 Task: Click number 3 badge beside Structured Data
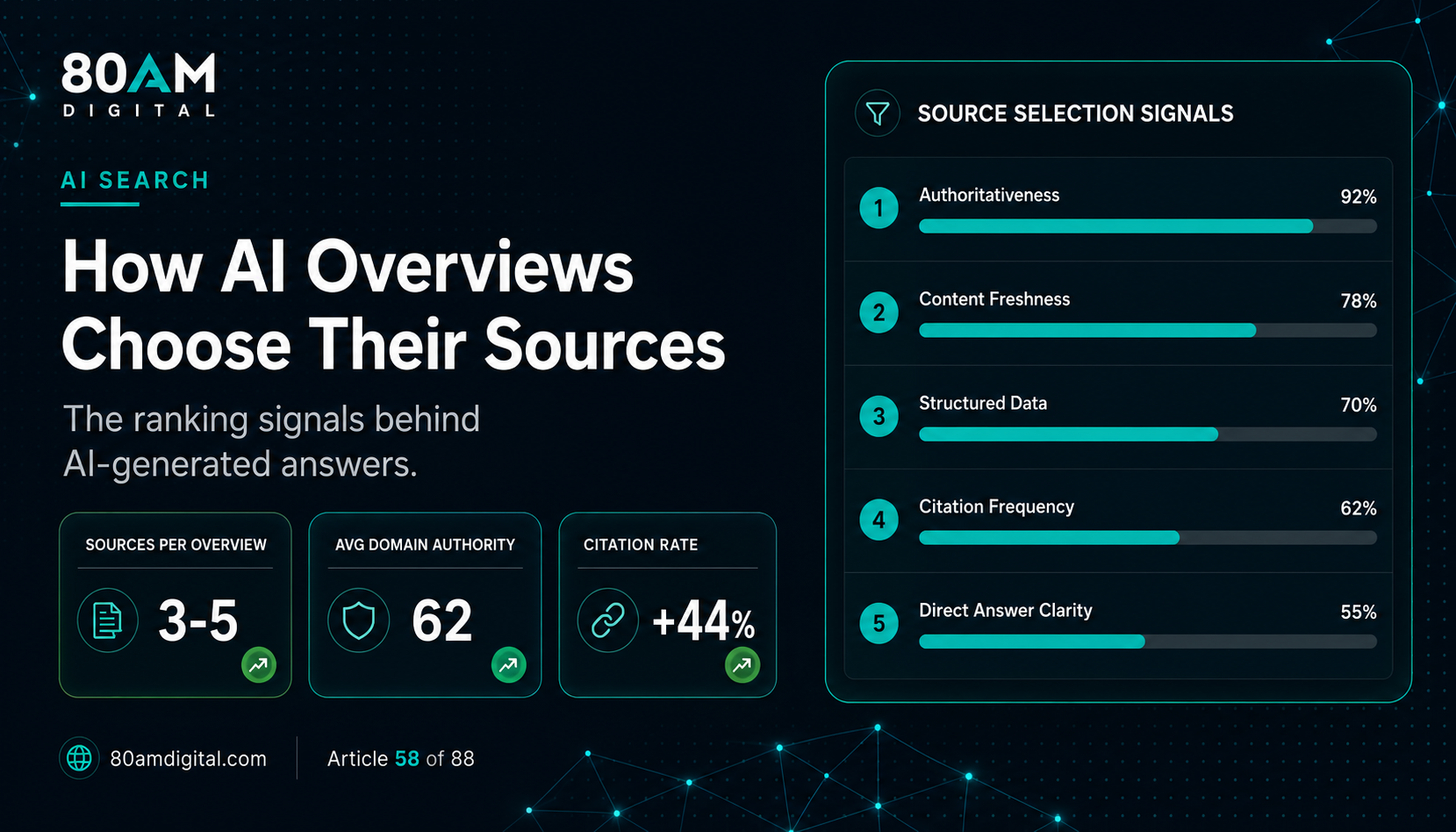879,416
